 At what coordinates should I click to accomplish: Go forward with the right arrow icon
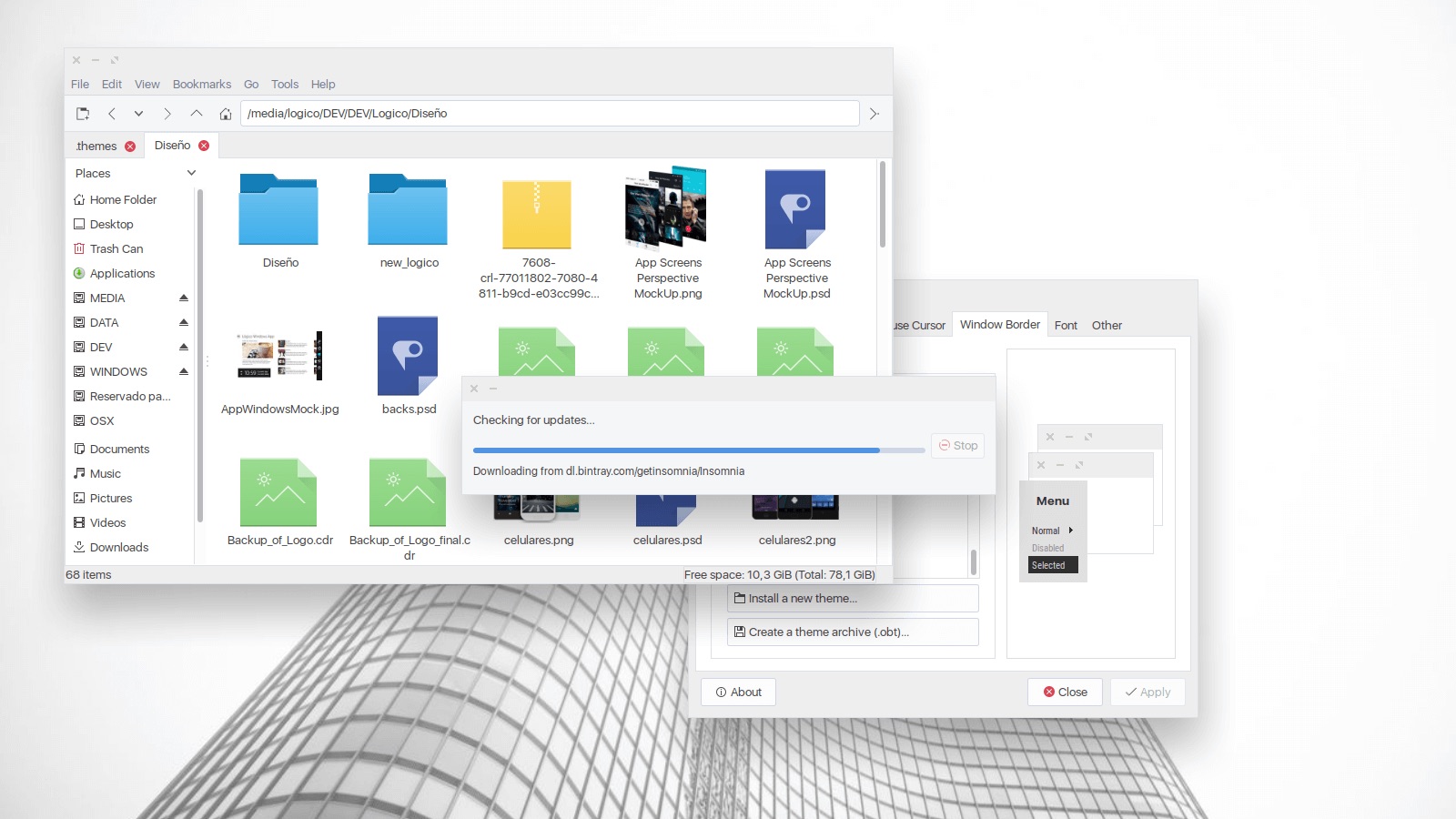coord(167,114)
